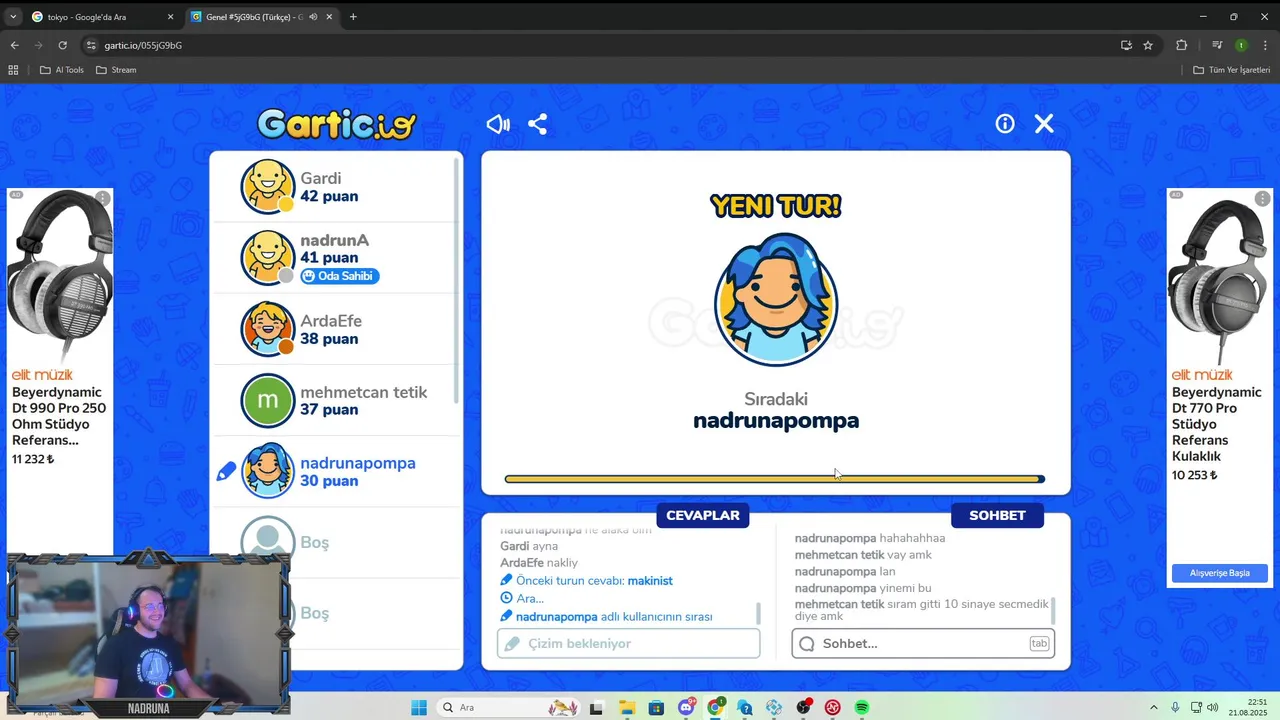Click the answers panel scrollbar

[758, 611]
